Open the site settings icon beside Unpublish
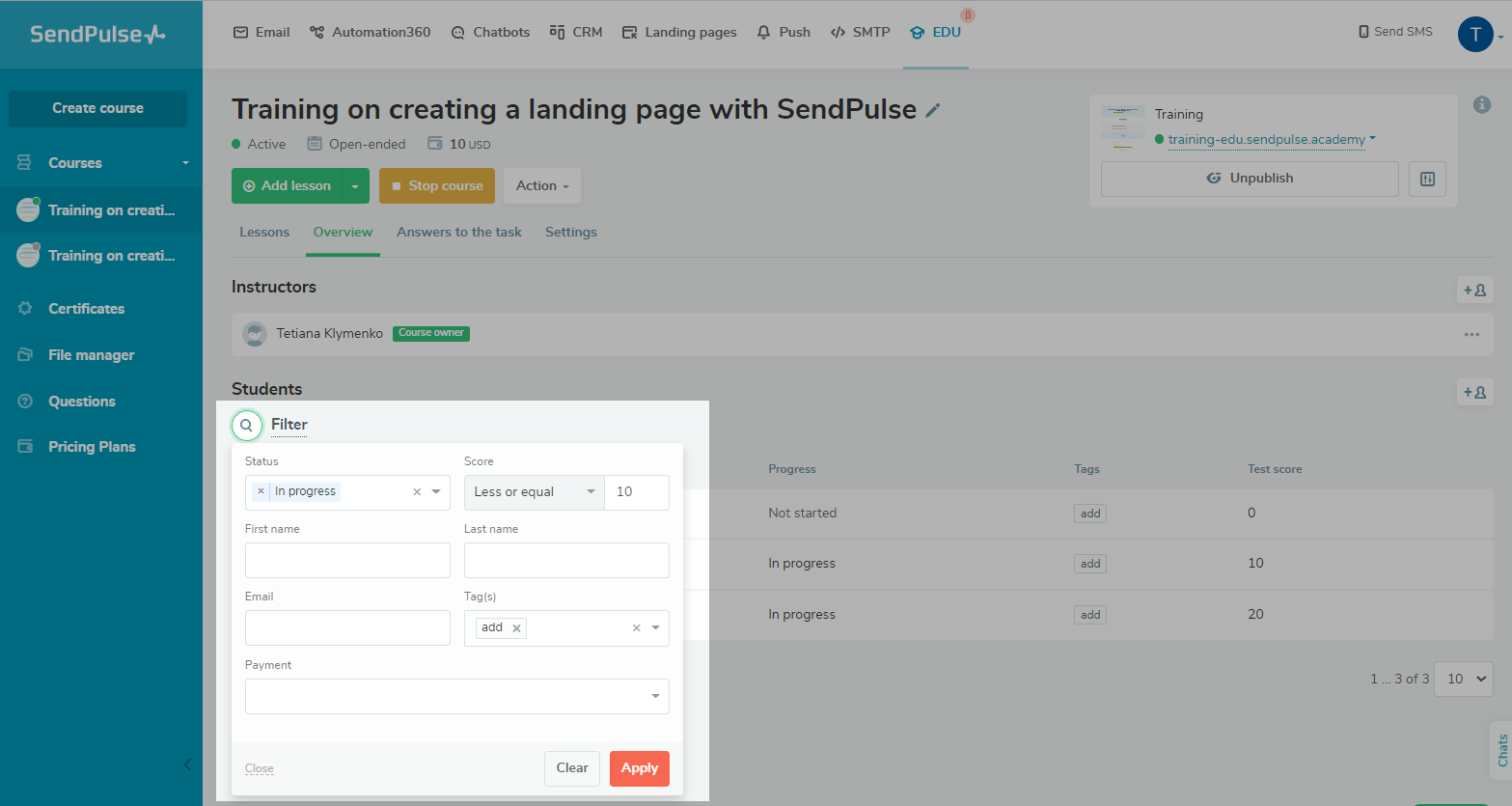The width and height of the screenshot is (1512, 806). (1427, 179)
